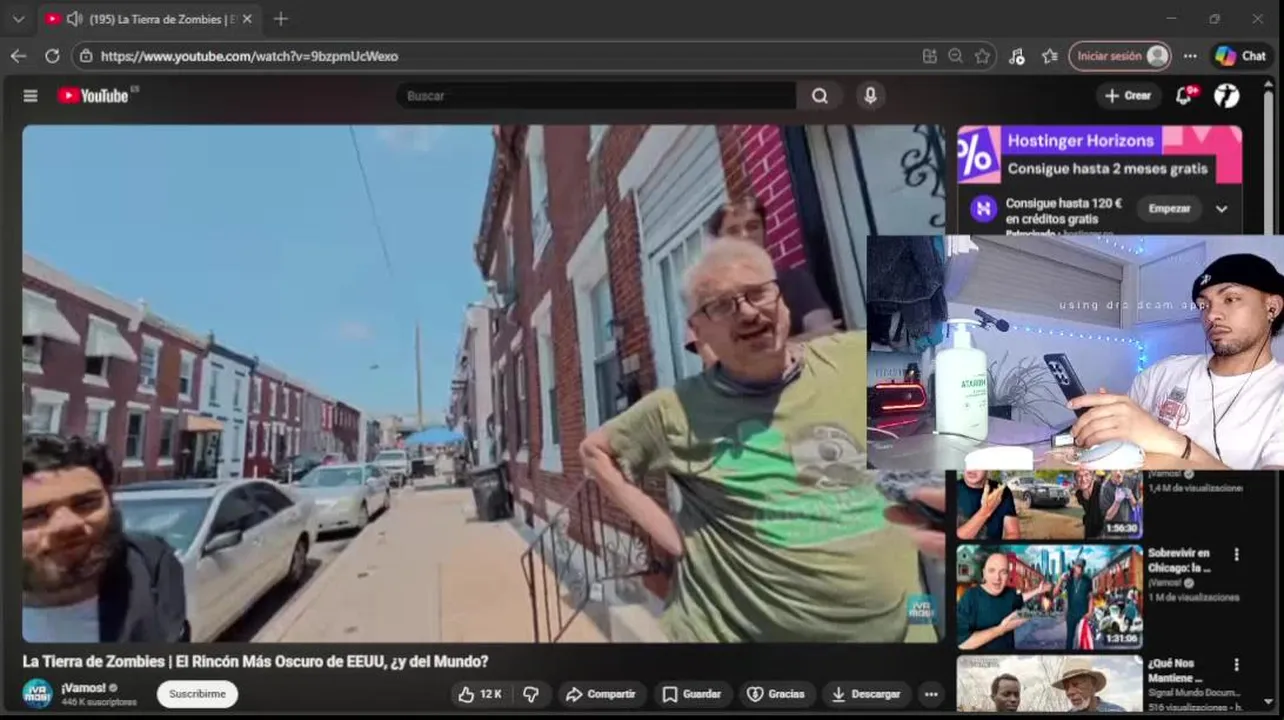Open options for Sobrevivir en Chicago video
Viewport: 1284px width, 720px height.
coord(1236,554)
